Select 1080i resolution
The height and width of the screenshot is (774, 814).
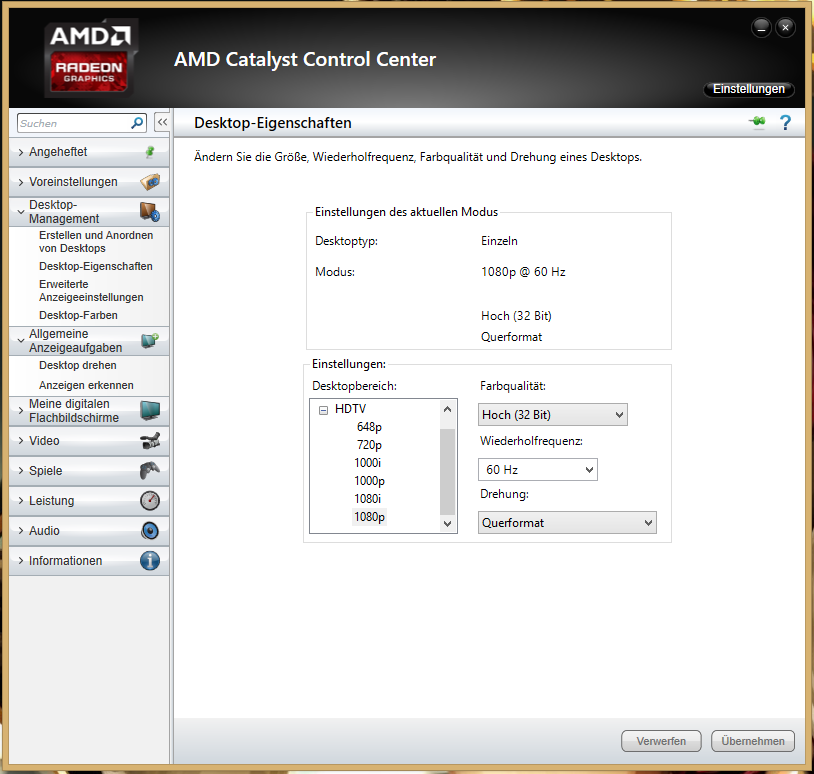(368, 499)
